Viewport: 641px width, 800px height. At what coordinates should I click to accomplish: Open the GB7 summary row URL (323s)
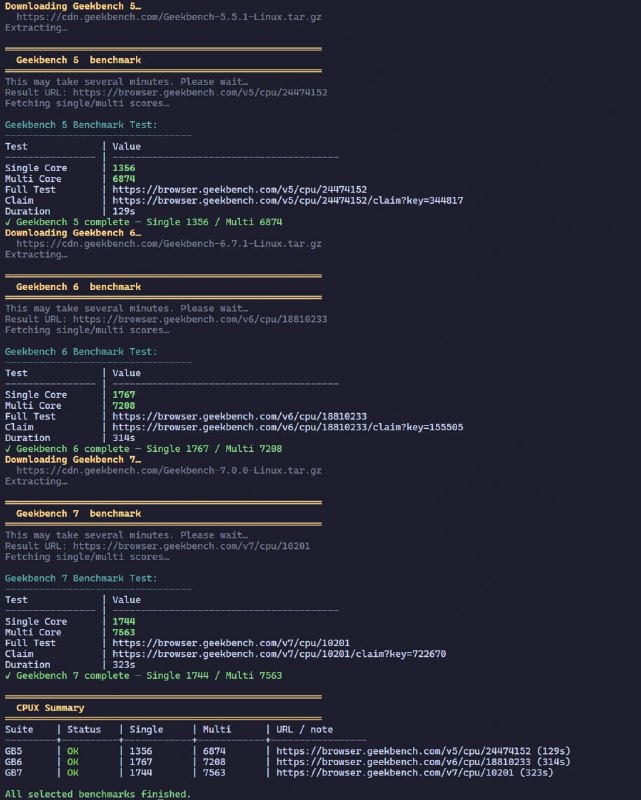tap(395, 772)
